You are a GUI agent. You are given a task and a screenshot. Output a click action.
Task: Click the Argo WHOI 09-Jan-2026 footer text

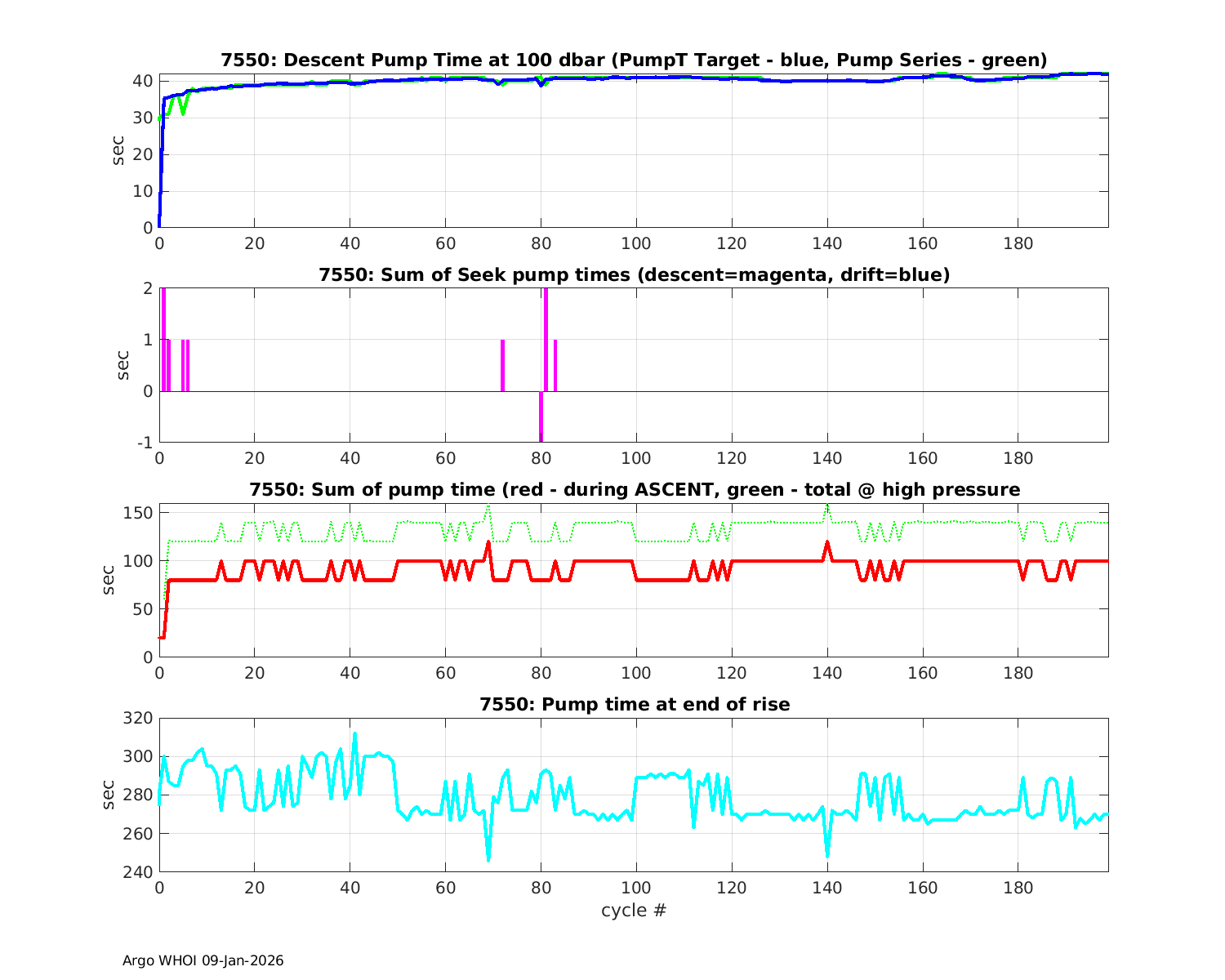tap(203, 960)
